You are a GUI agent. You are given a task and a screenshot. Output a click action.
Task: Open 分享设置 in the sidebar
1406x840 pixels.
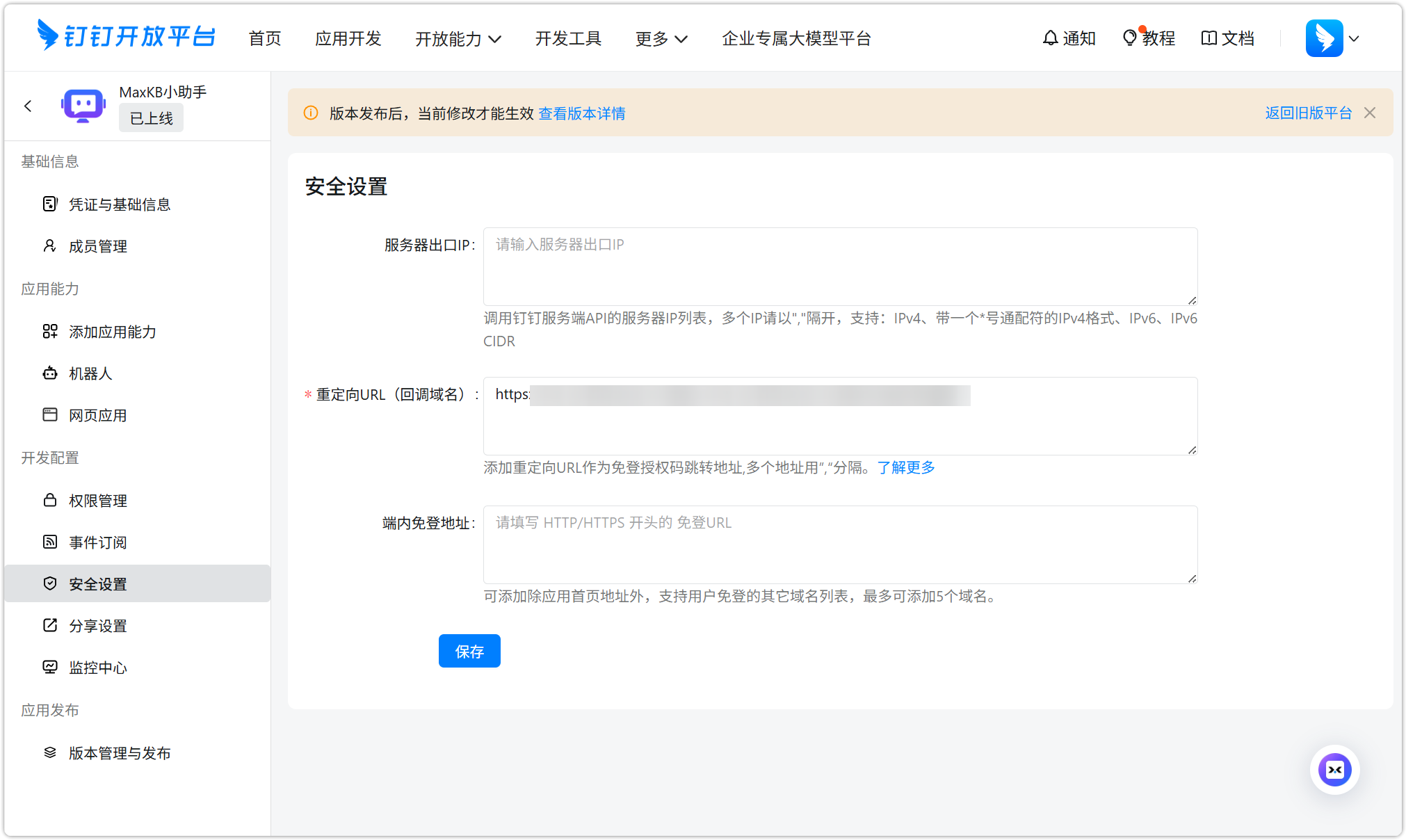[97, 626]
